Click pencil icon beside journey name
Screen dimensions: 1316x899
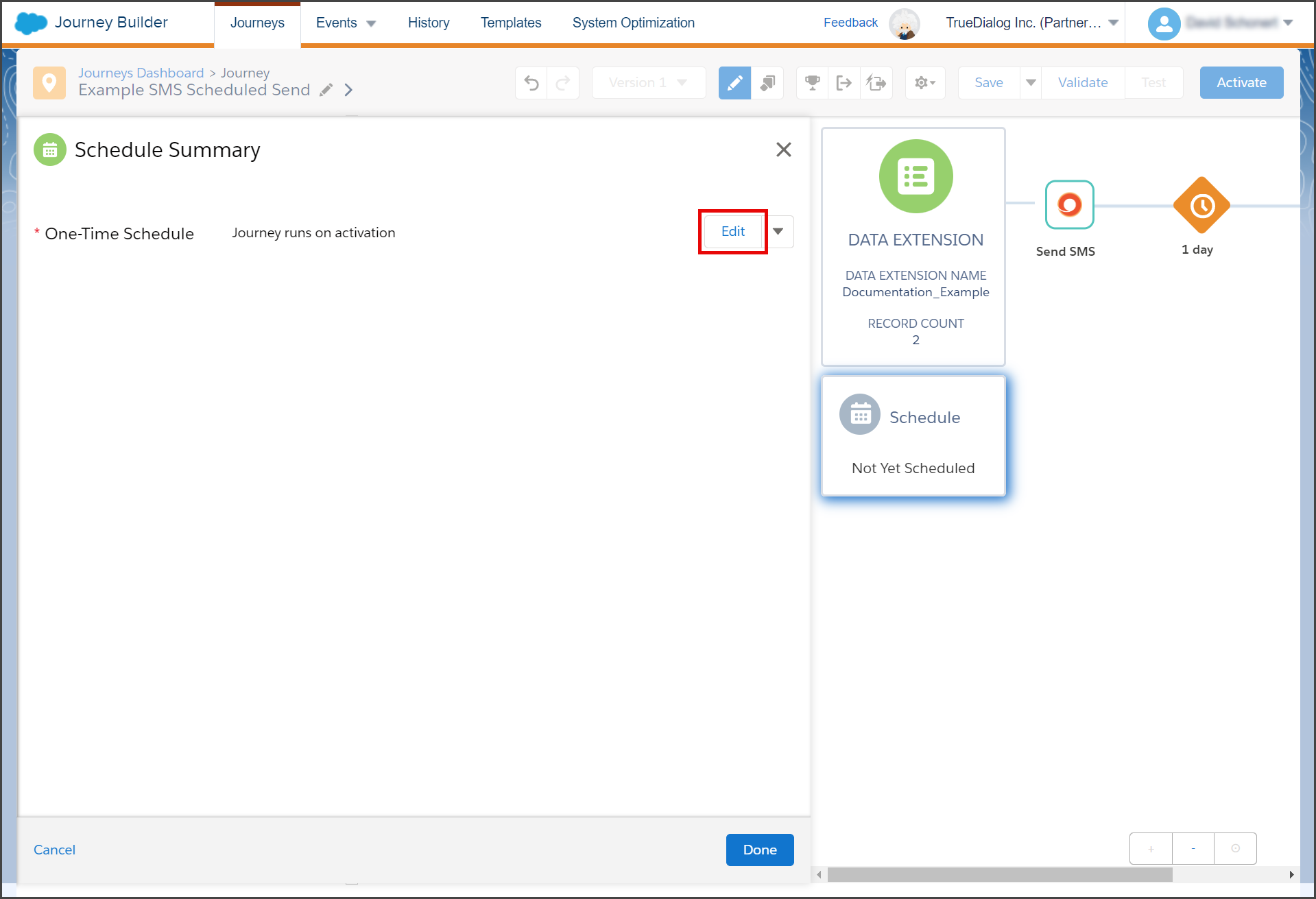pos(326,90)
